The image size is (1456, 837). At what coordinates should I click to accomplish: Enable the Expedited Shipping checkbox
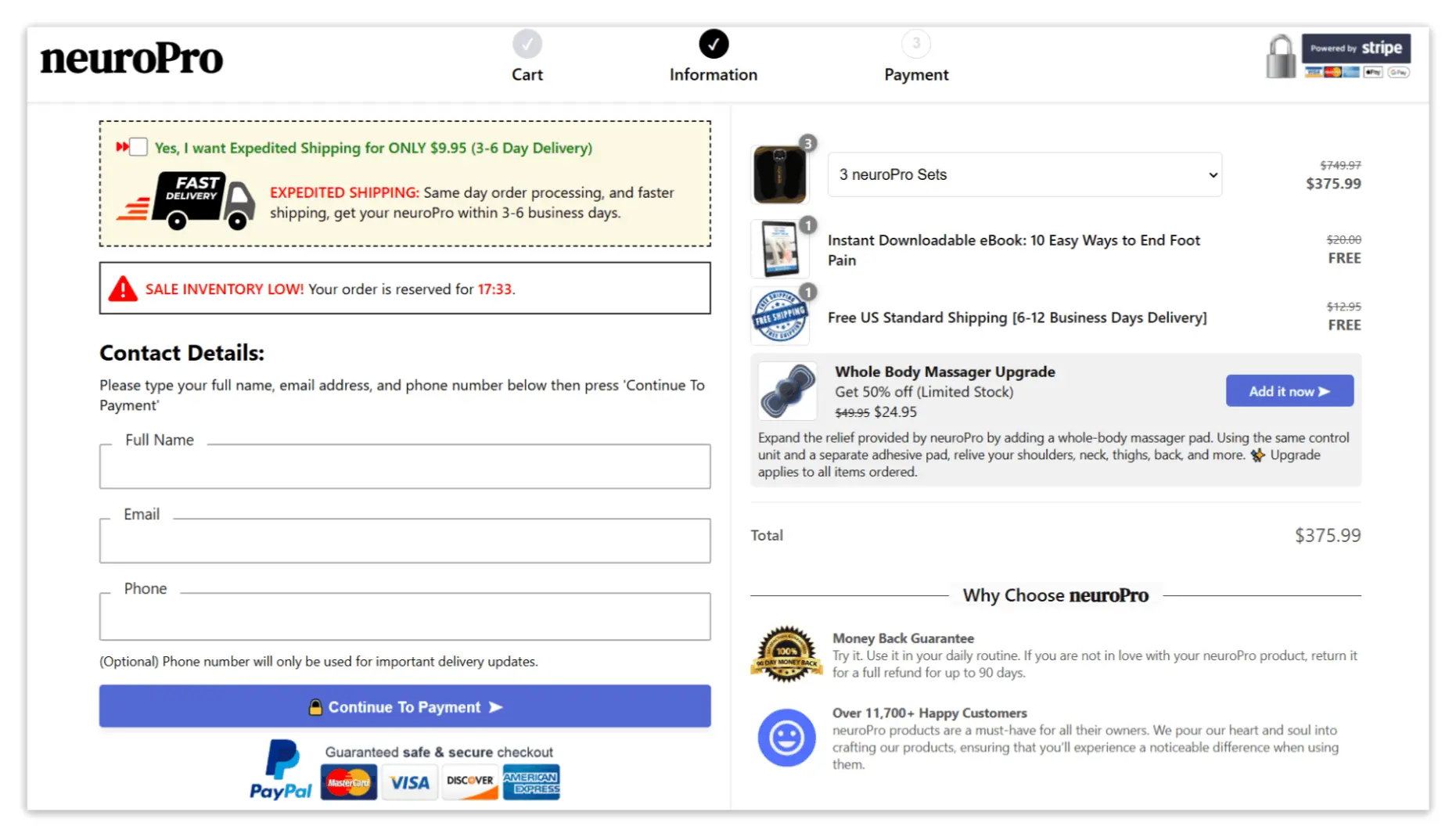(x=138, y=147)
